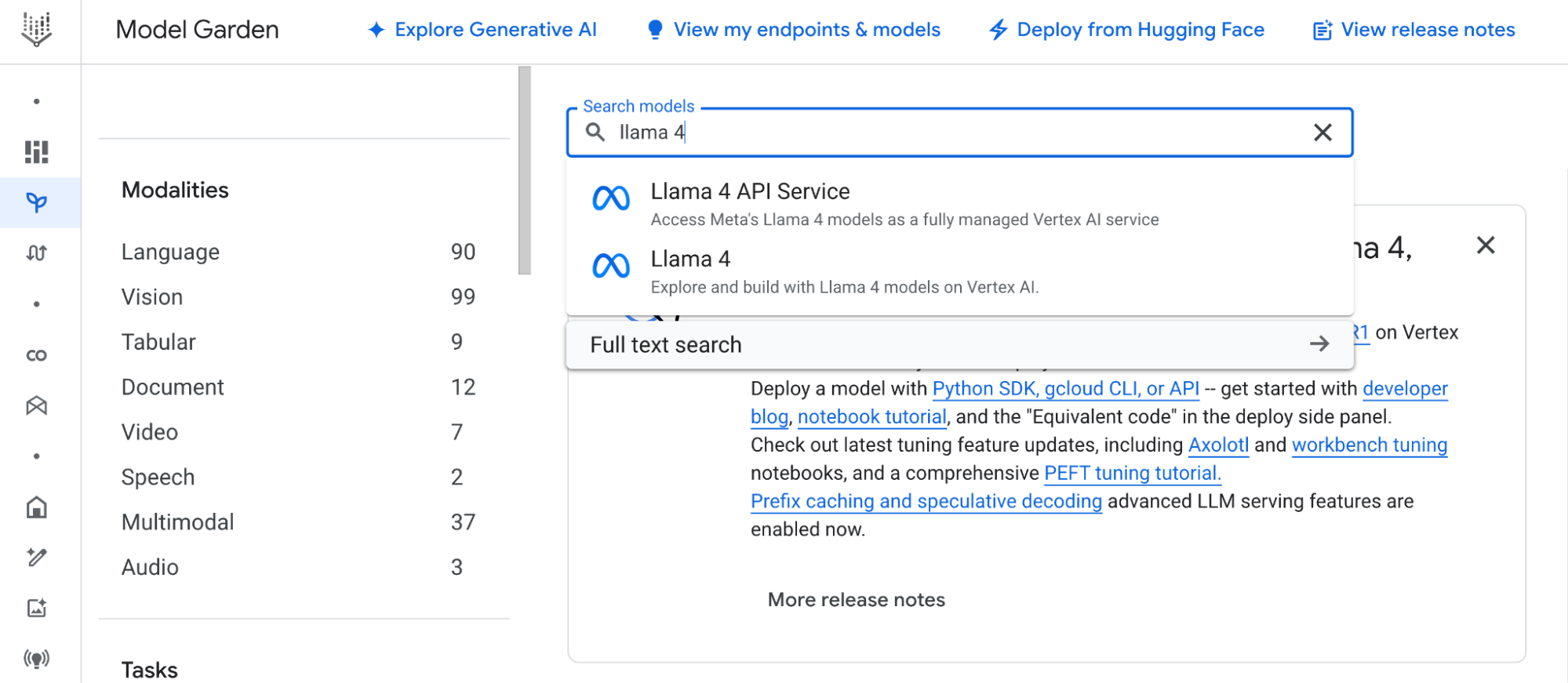Select the Model Garden sprout icon

[x=36, y=203]
